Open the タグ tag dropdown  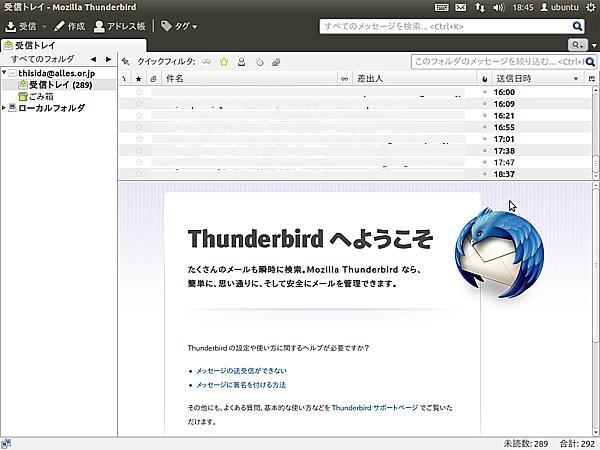pos(179,26)
